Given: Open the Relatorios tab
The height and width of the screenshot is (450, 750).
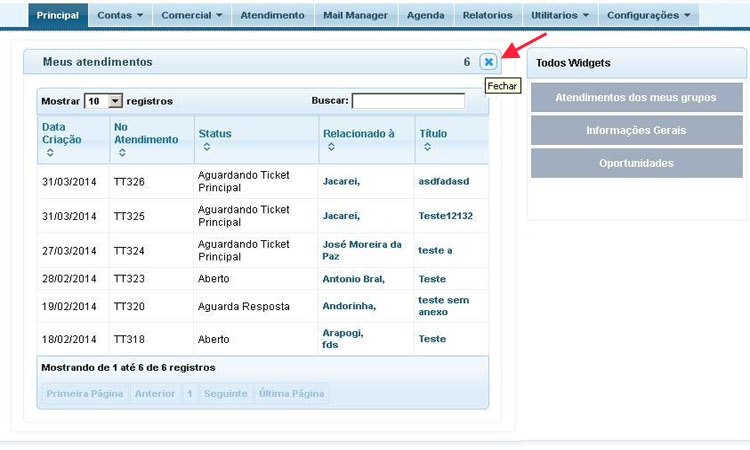Looking at the screenshot, I should [x=487, y=15].
